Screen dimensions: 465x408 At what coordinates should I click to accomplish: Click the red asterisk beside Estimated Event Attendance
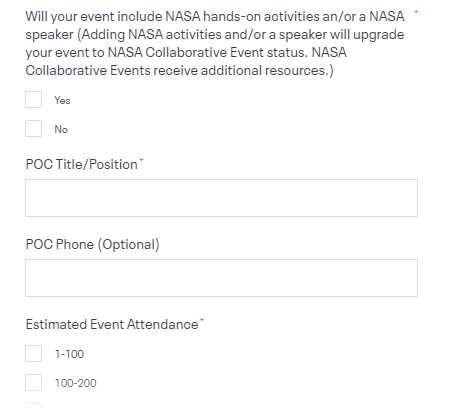coord(202,320)
